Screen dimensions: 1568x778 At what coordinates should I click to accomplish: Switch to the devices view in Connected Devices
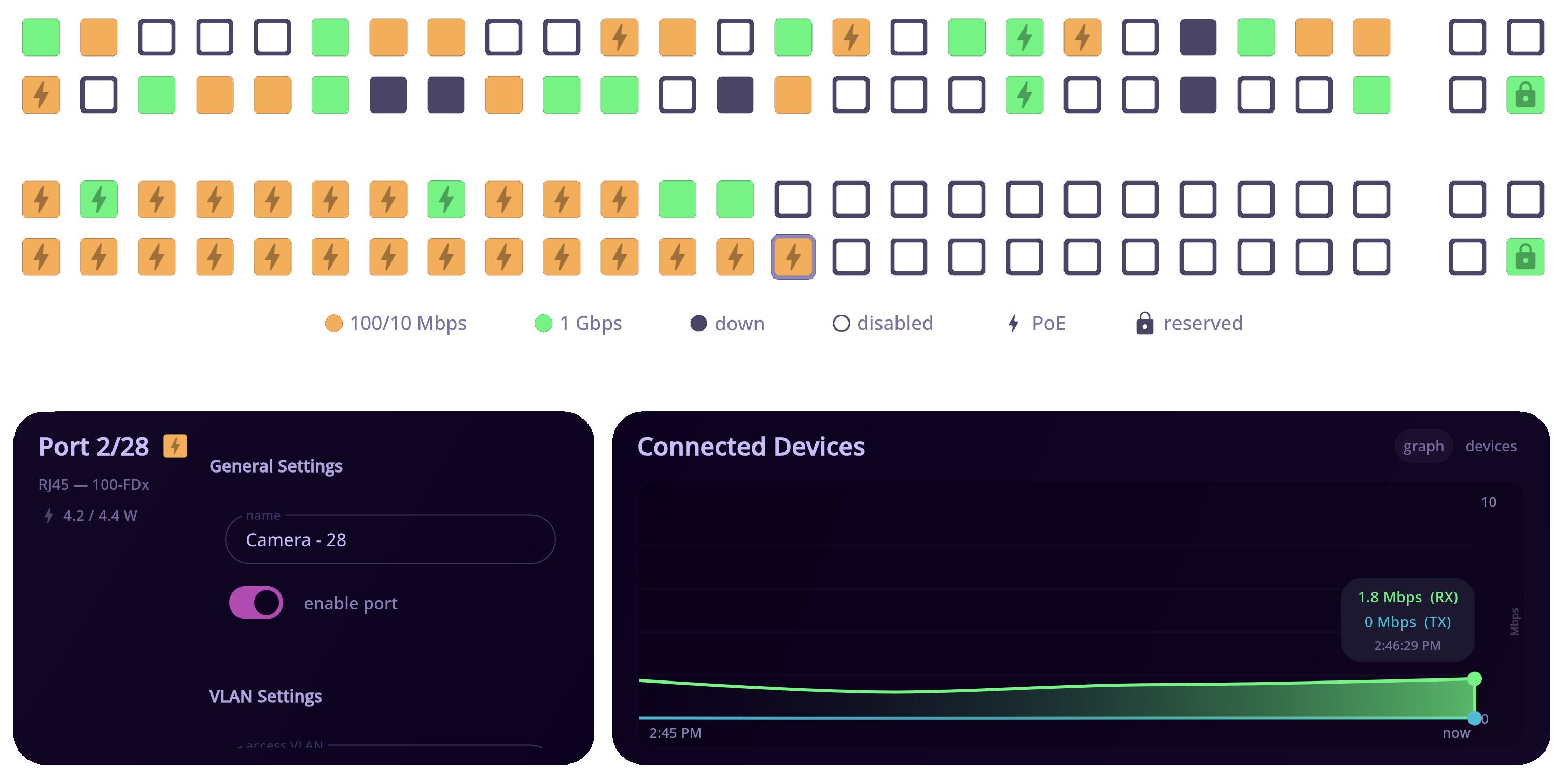(1491, 446)
